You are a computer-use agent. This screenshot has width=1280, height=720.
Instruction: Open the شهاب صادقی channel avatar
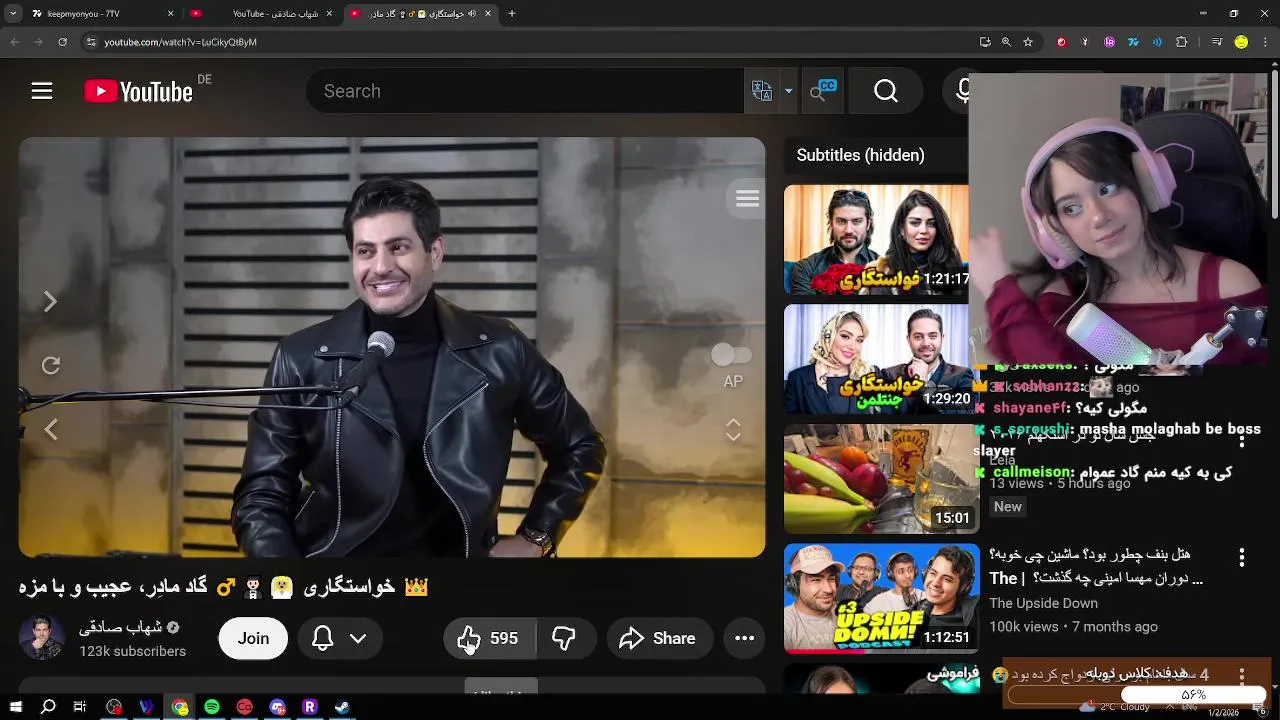pyautogui.click(x=42, y=638)
